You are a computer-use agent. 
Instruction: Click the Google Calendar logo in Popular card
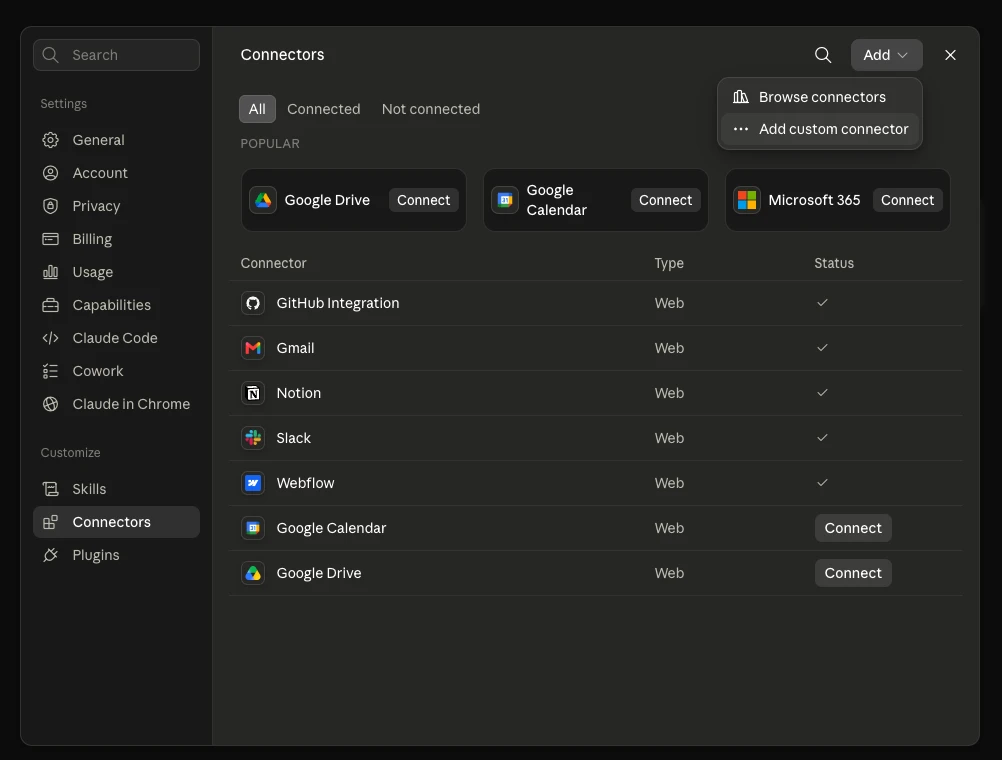(x=505, y=200)
